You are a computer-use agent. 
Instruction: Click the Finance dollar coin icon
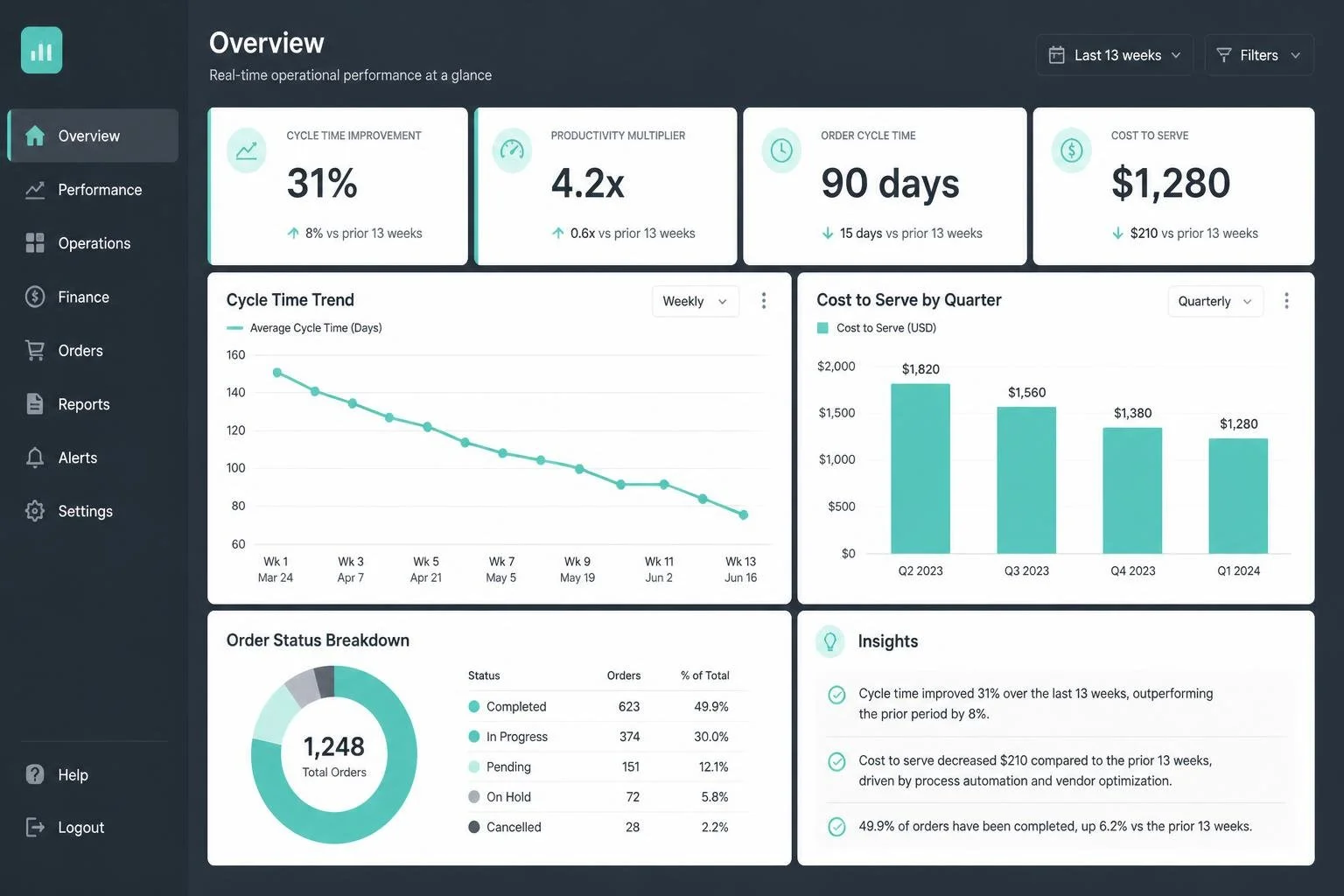(x=35, y=297)
